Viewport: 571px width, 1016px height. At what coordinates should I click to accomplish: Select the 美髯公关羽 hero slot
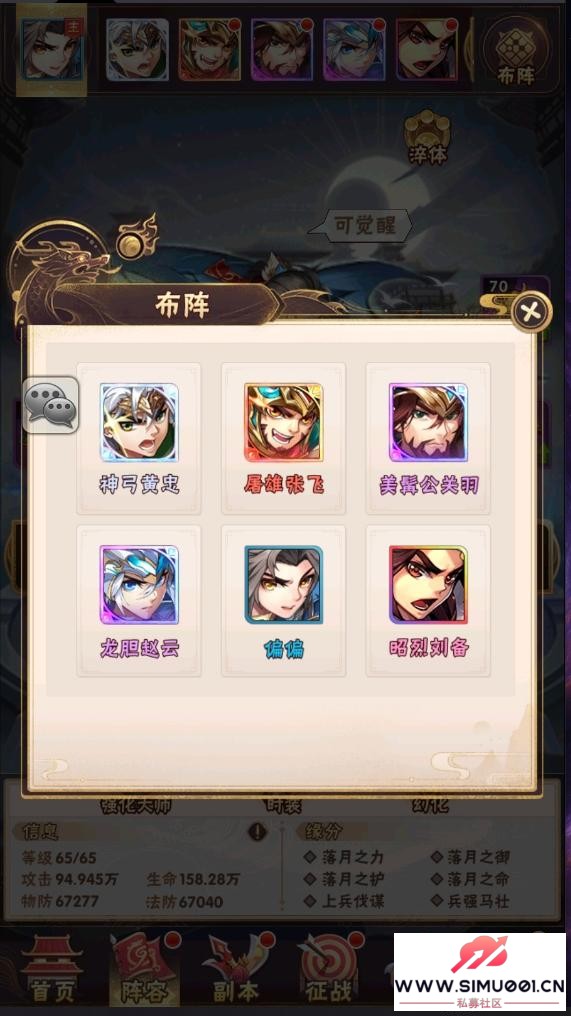(428, 439)
